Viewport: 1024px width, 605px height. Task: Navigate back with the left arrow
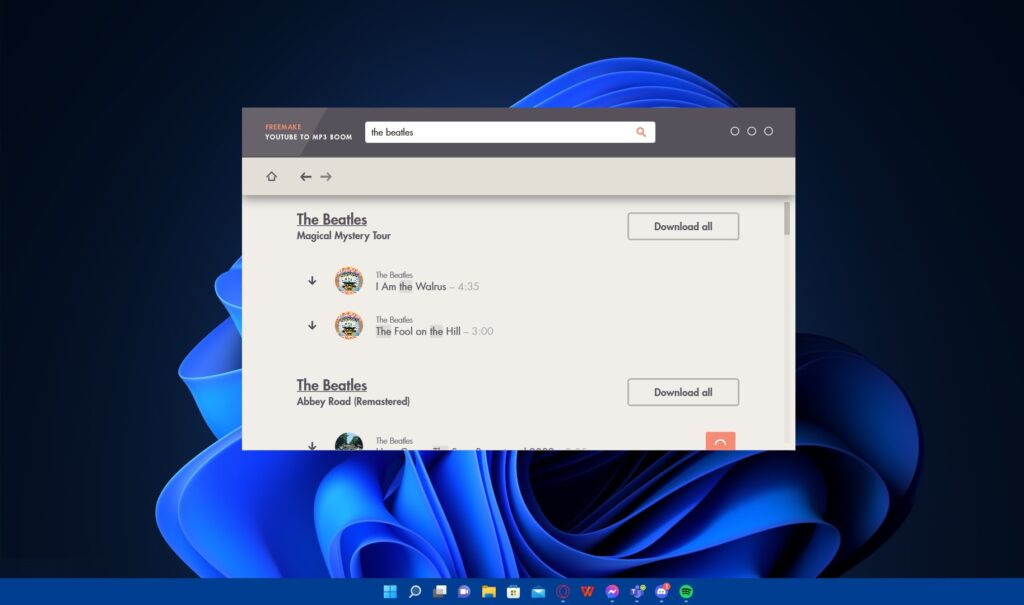click(x=306, y=176)
